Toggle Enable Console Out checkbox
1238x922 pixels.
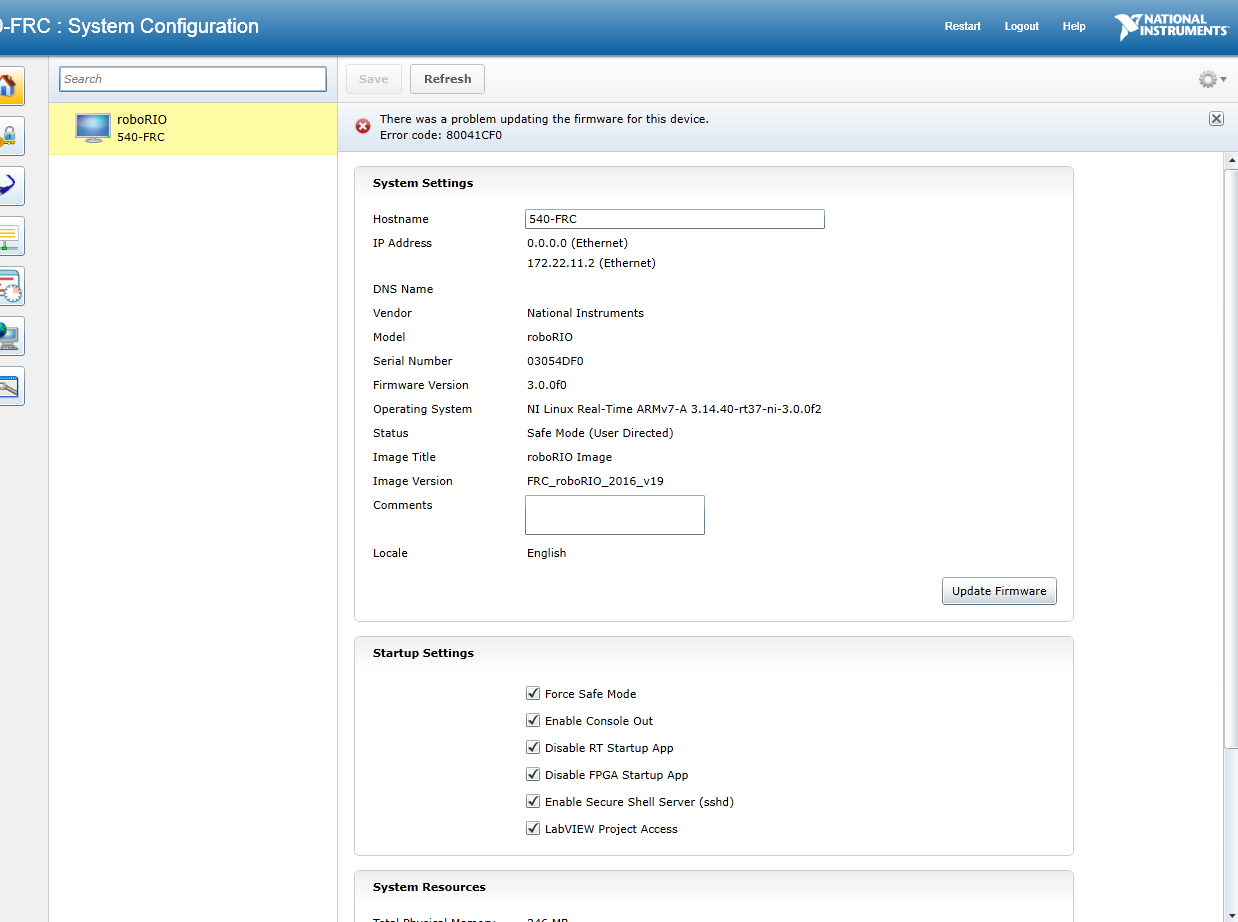(533, 720)
